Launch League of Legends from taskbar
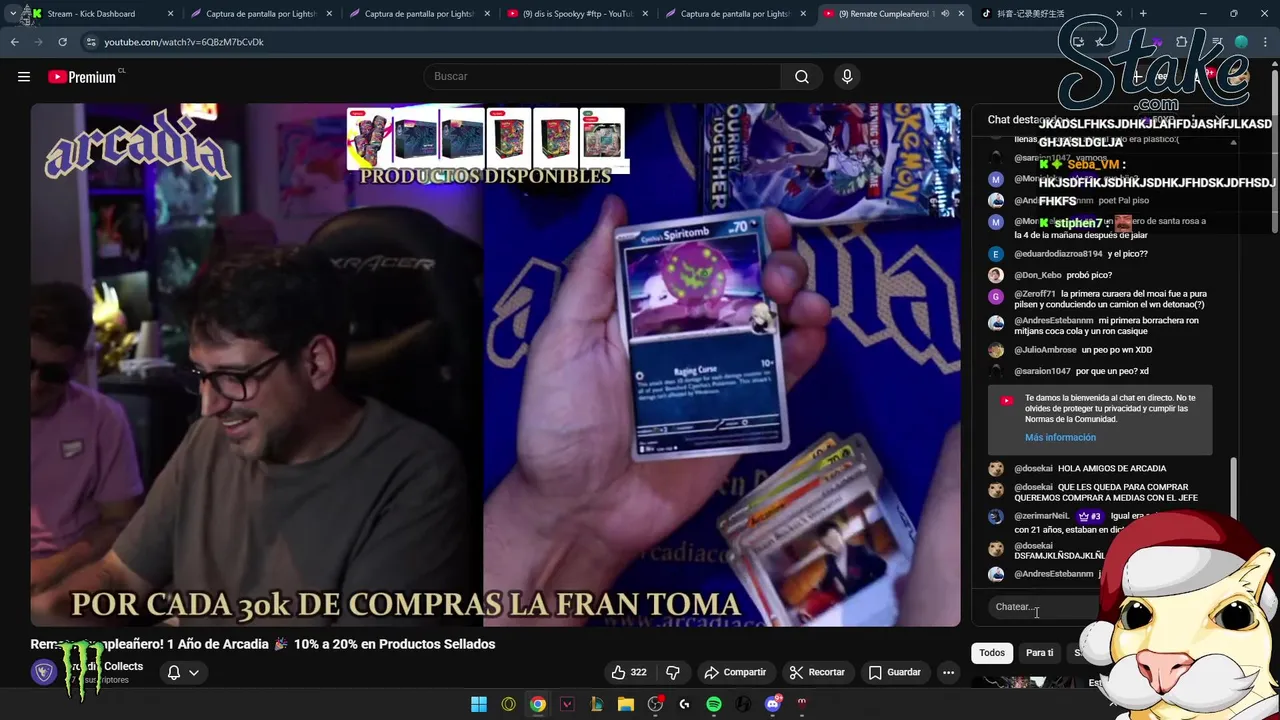Viewport: 1280px width, 720px height. click(596, 704)
